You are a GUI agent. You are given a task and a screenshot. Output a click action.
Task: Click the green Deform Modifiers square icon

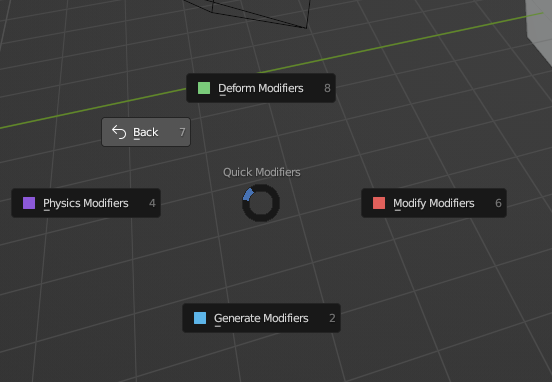click(x=204, y=88)
